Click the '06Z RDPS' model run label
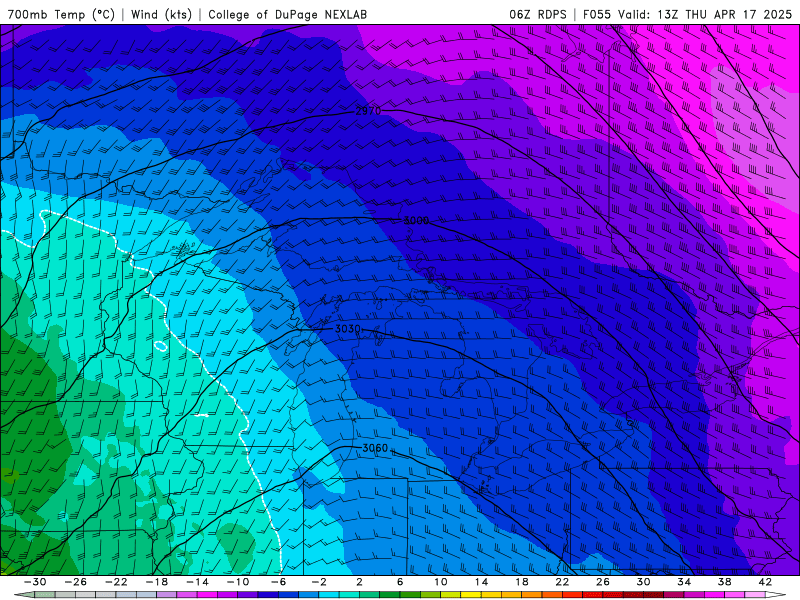 tap(538, 14)
